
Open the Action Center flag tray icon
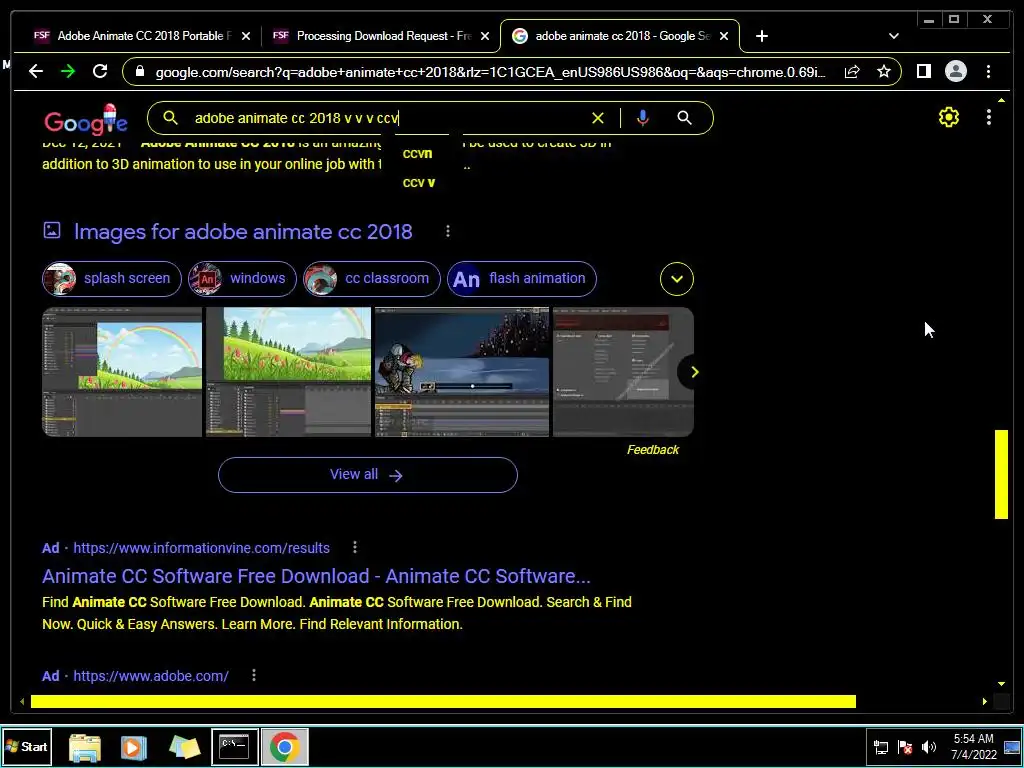[x=904, y=747]
